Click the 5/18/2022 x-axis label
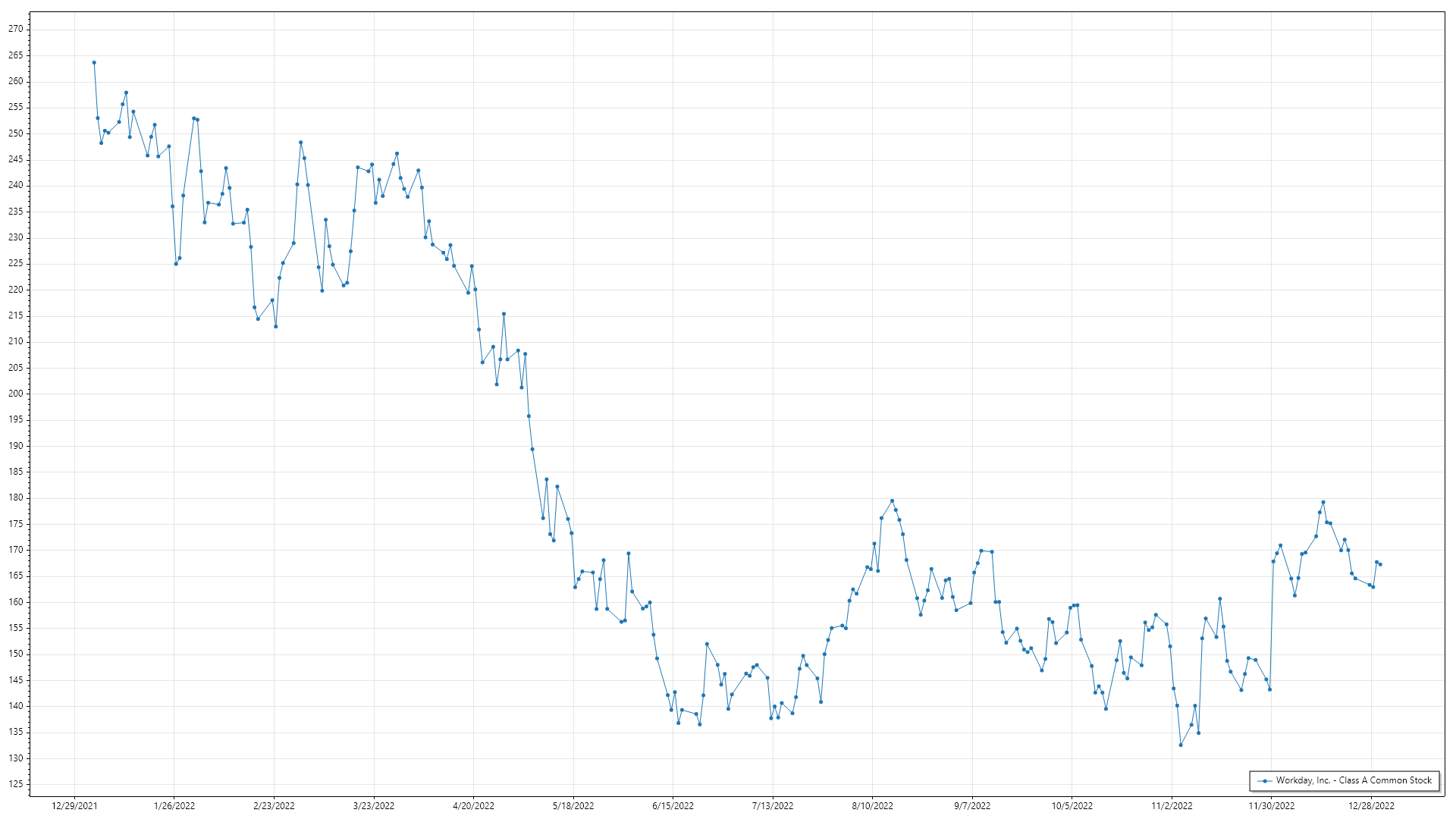The width and height of the screenshot is (1456, 819). coord(573,806)
